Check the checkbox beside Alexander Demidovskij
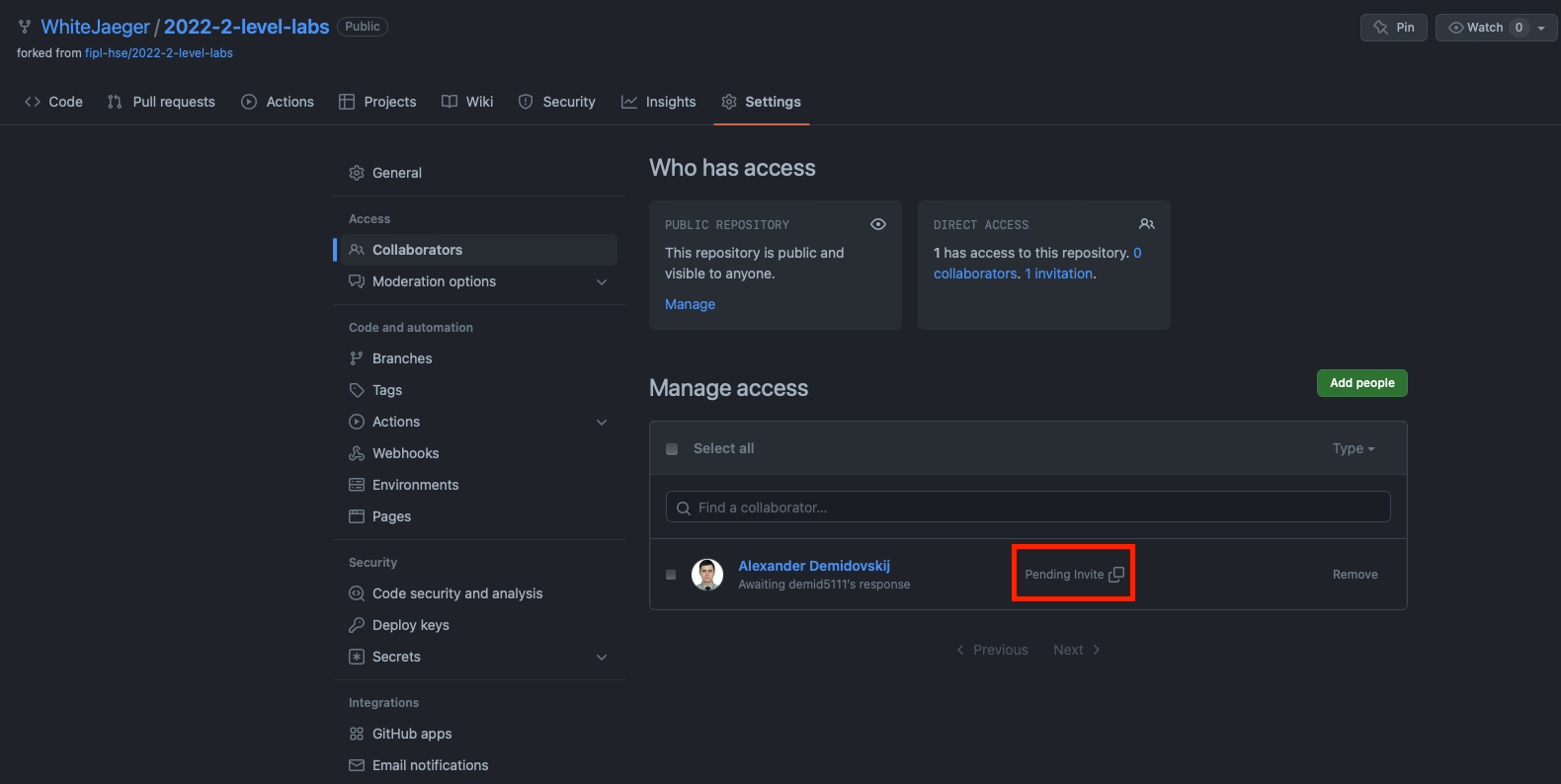Image resolution: width=1561 pixels, height=784 pixels. coord(672,574)
